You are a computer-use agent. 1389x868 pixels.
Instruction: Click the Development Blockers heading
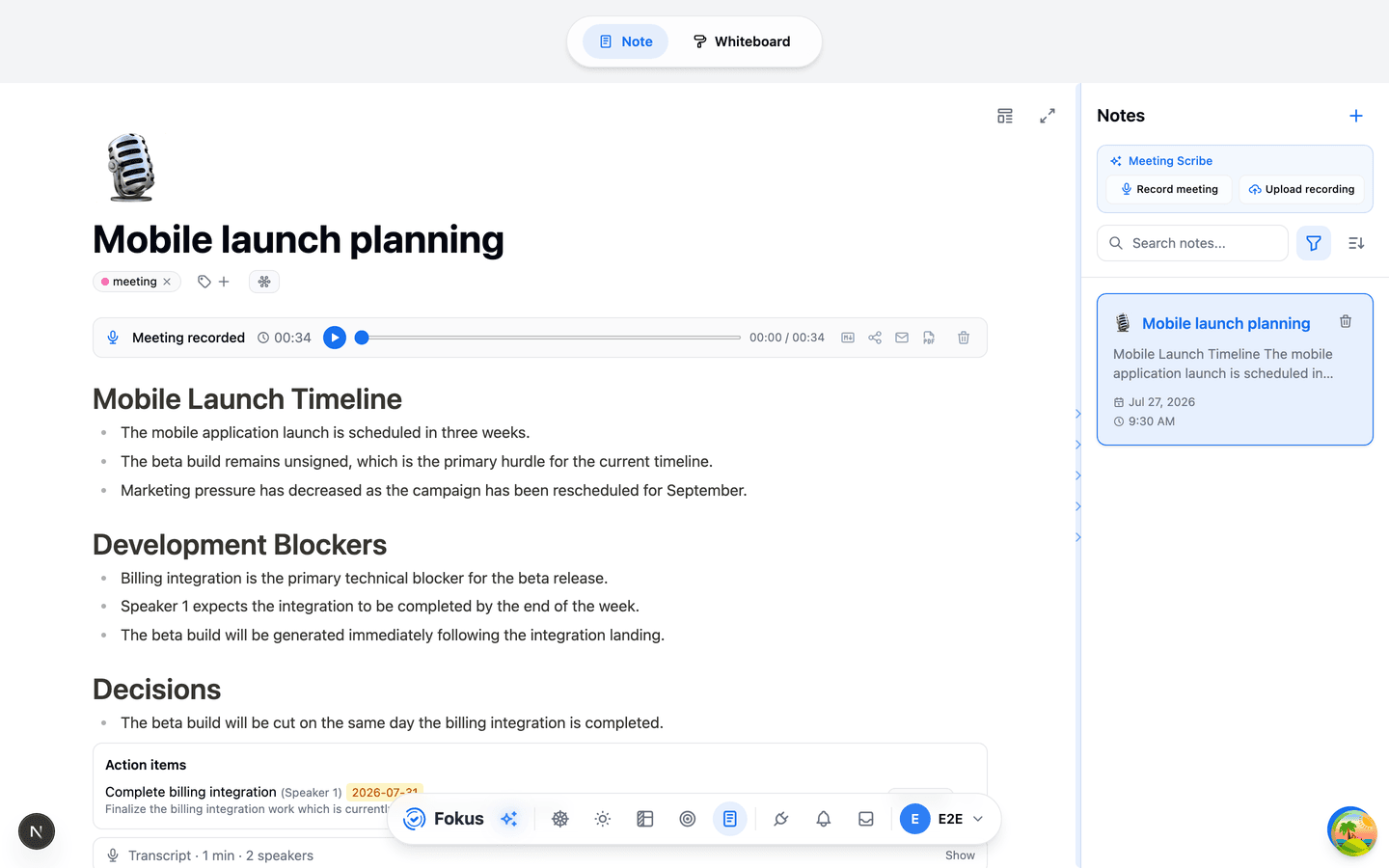[x=239, y=545]
